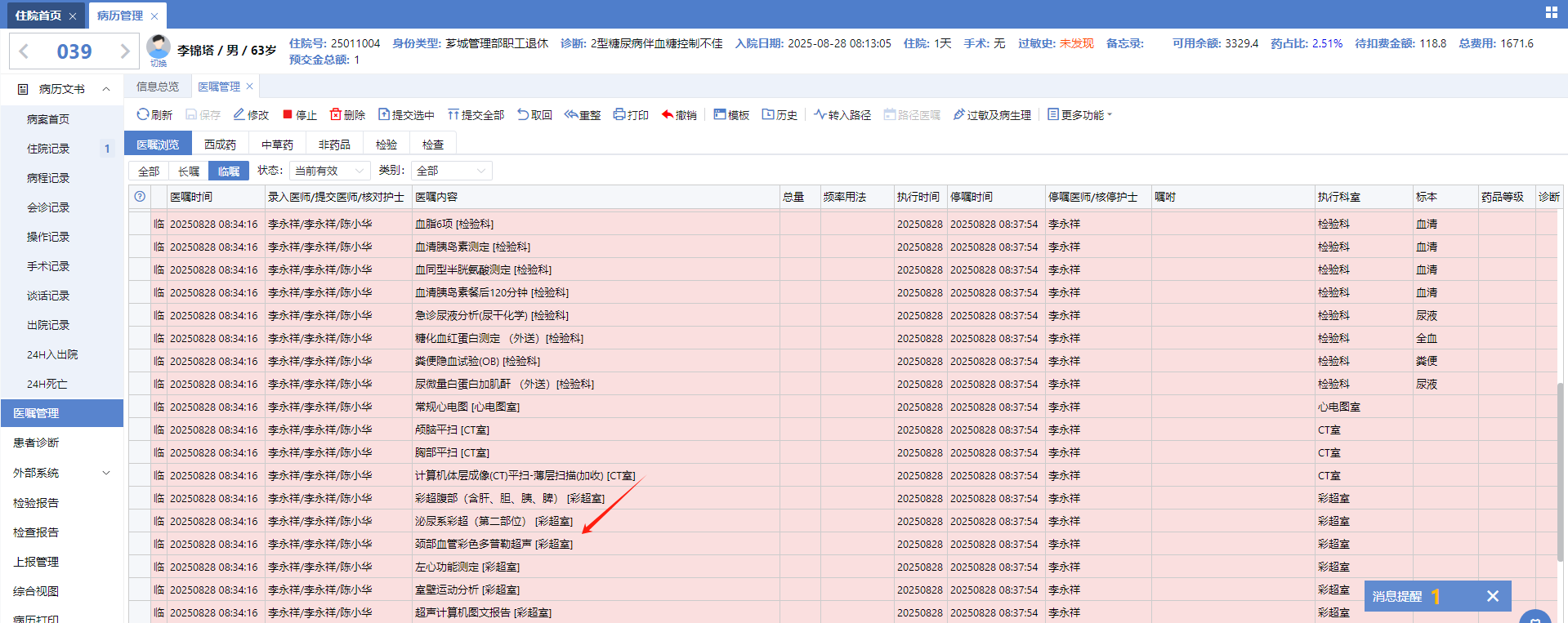This screenshot has width=1568, height=623.
Task: Switch to the 检查 tab
Action: coord(433,145)
